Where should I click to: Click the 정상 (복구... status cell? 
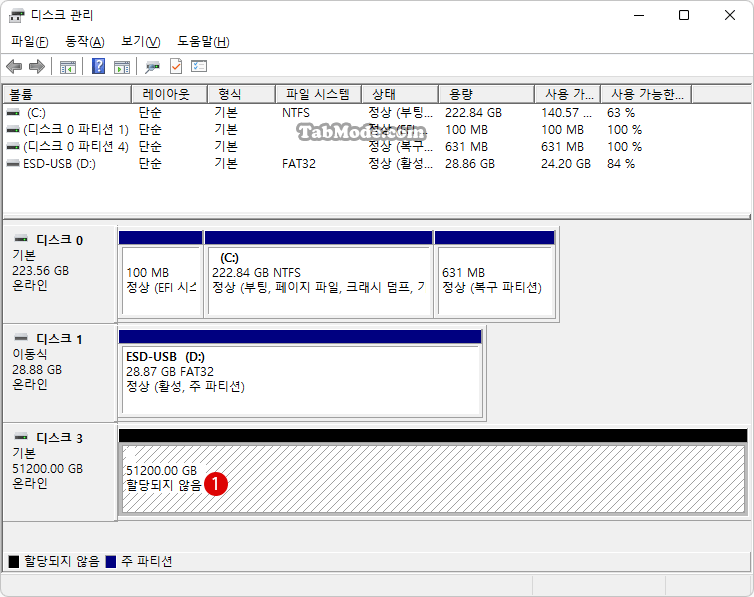[400, 146]
